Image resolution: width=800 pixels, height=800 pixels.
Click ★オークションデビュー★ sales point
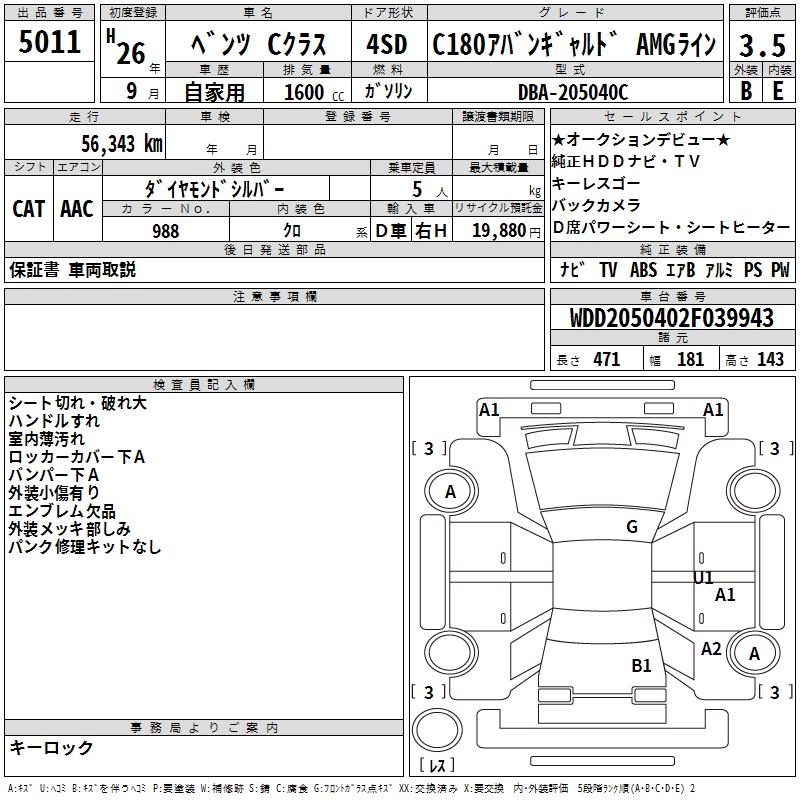(x=641, y=139)
